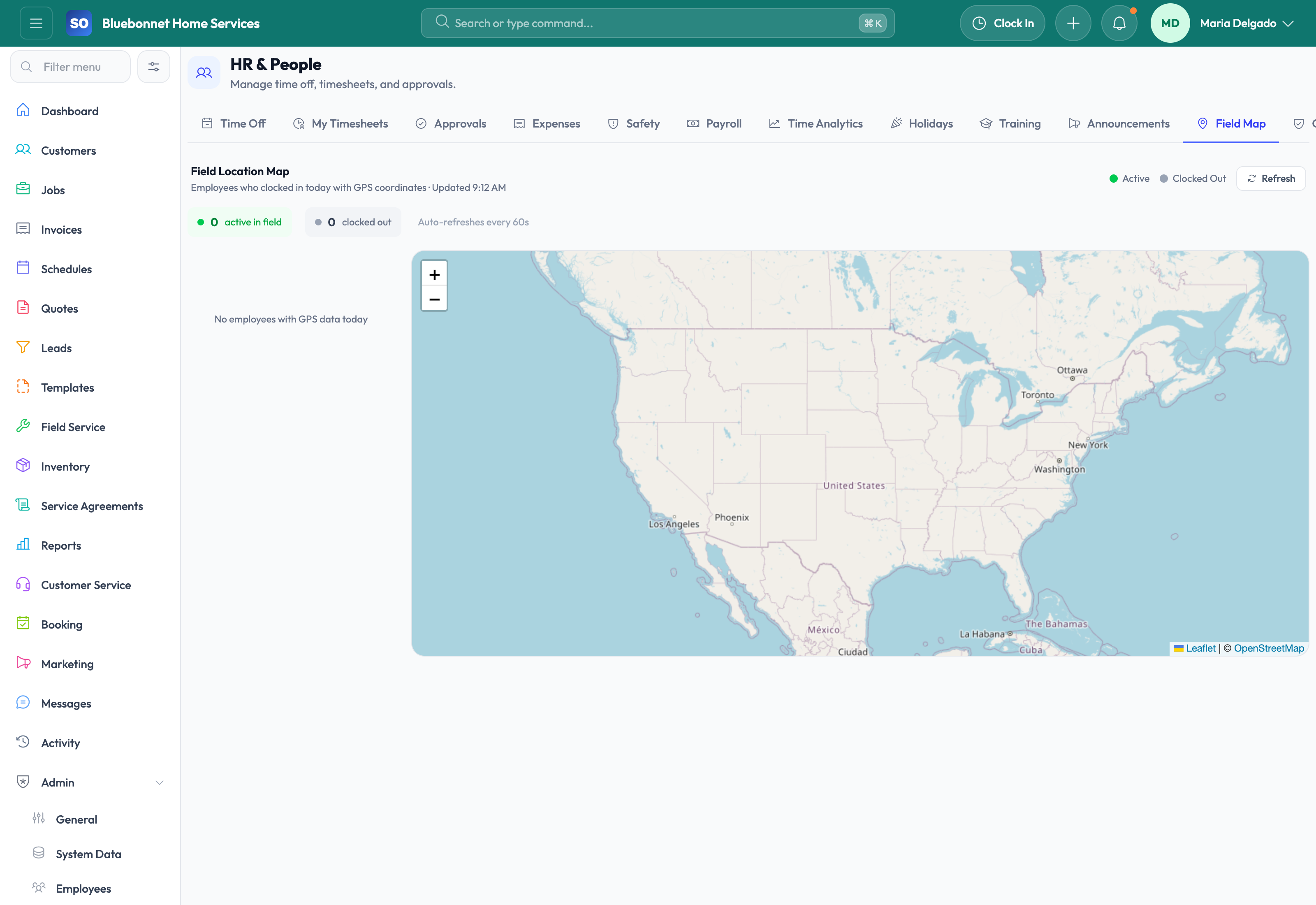Viewport: 1316px width, 905px height.
Task: Click the Active legend indicator
Action: (1129, 179)
